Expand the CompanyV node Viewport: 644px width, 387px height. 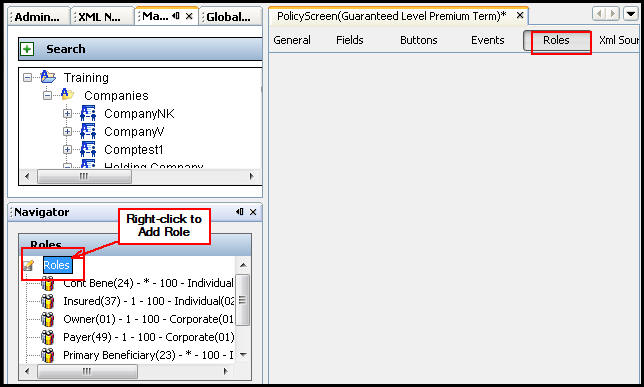67,131
